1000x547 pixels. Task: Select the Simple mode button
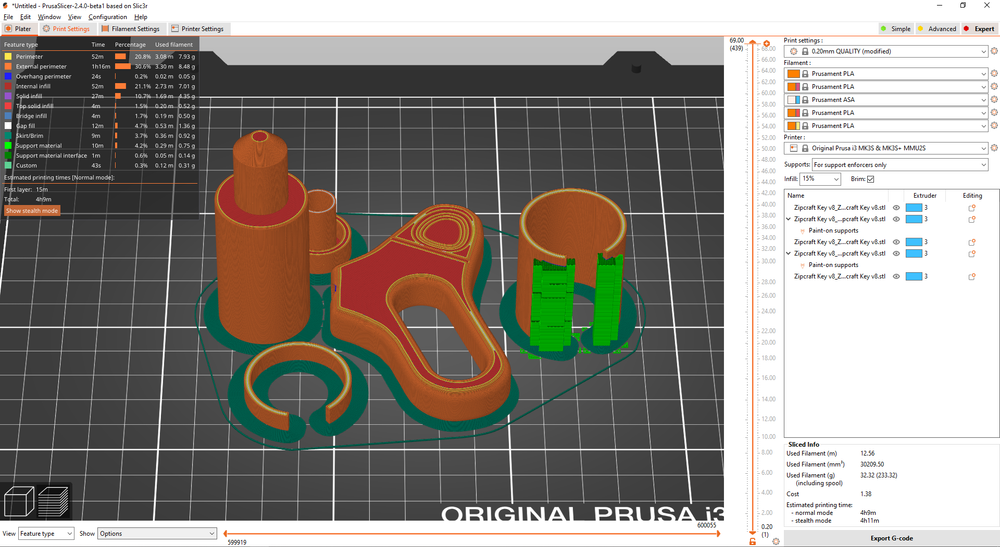pyautogui.click(x=896, y=29)
